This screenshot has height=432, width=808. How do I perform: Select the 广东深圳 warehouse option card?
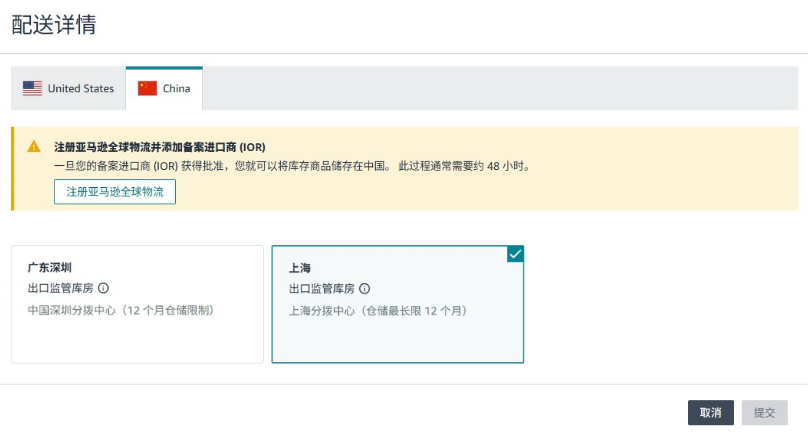tap(138, 304)
